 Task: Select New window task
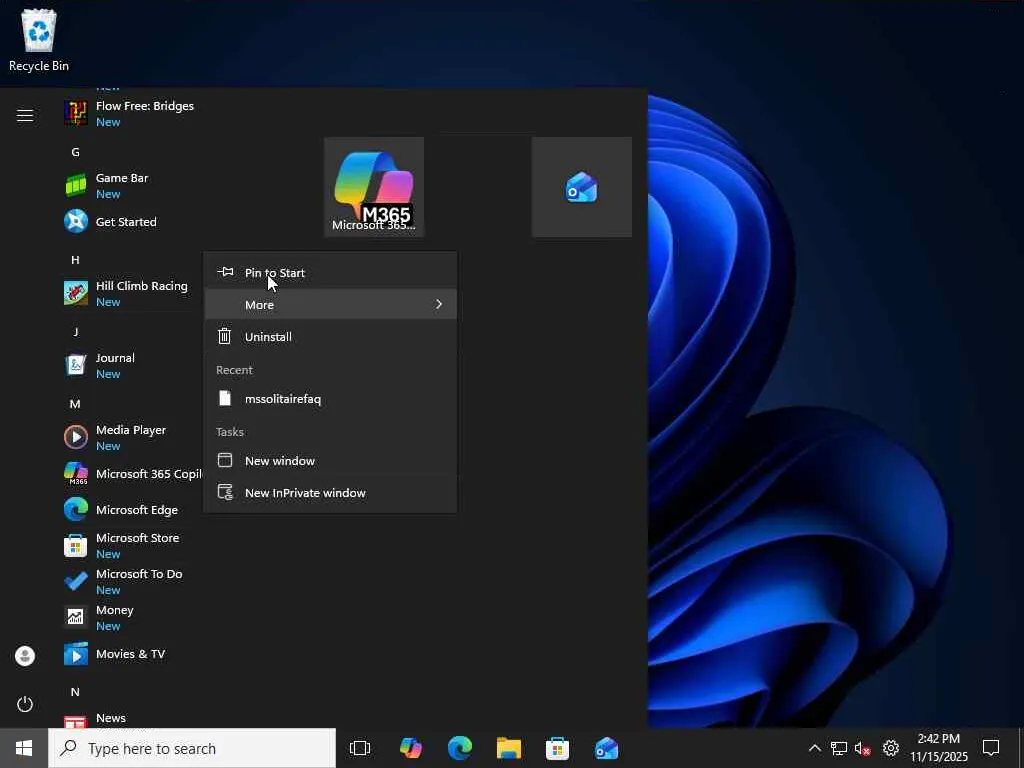coord(330,460)
